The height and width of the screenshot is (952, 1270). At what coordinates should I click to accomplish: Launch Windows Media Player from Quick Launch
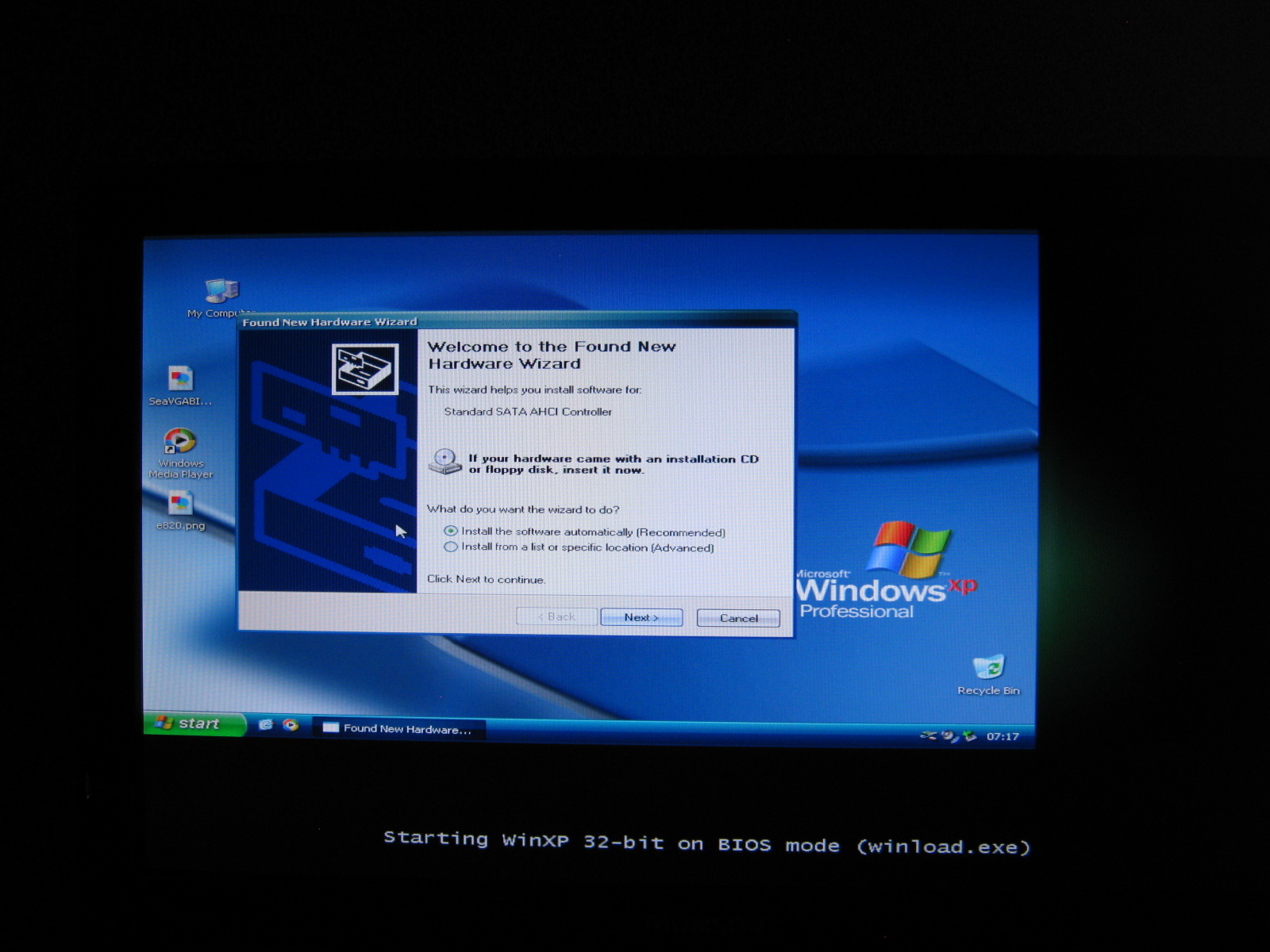point(291,725)
